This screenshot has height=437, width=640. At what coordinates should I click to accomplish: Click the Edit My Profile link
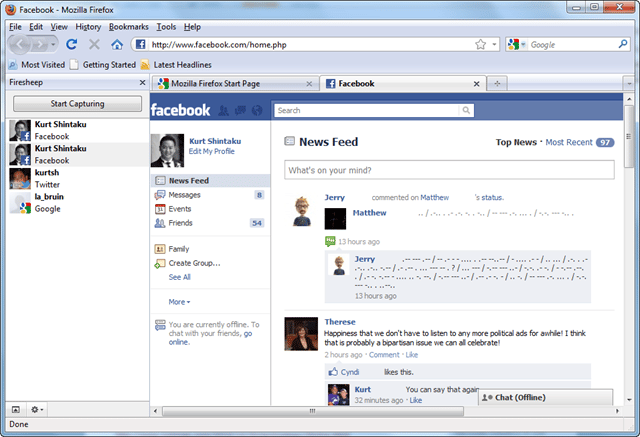point(211,151)
